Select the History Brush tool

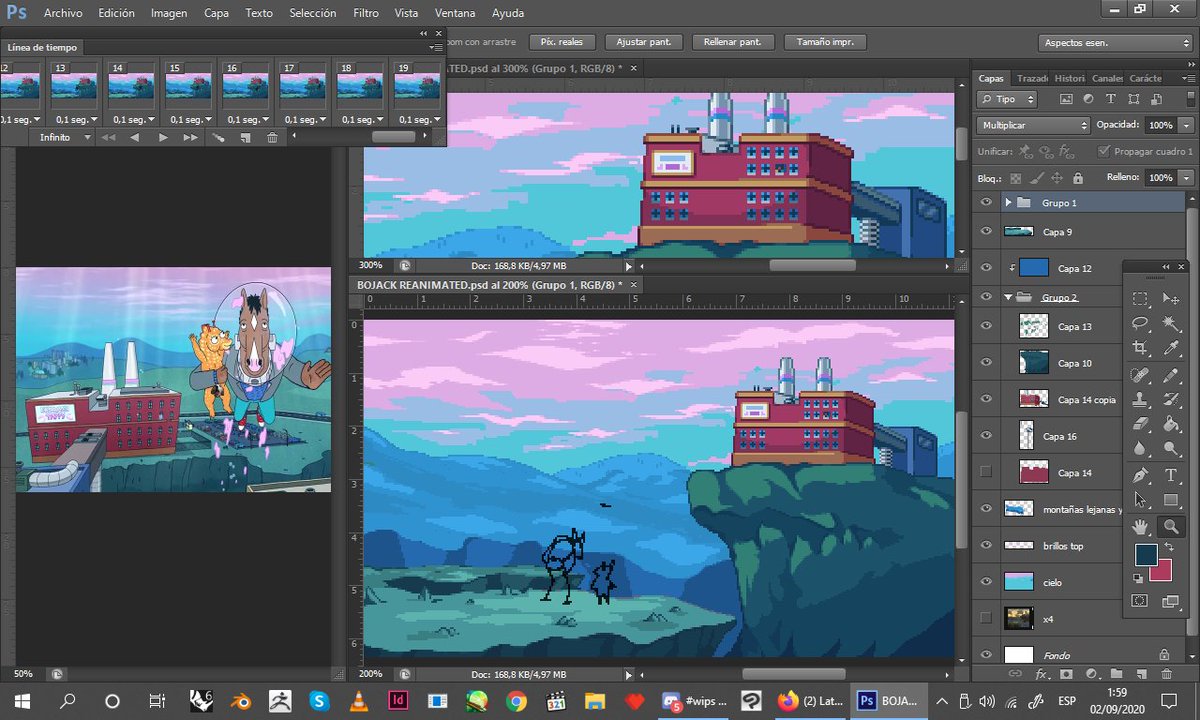coord(1171,399)
